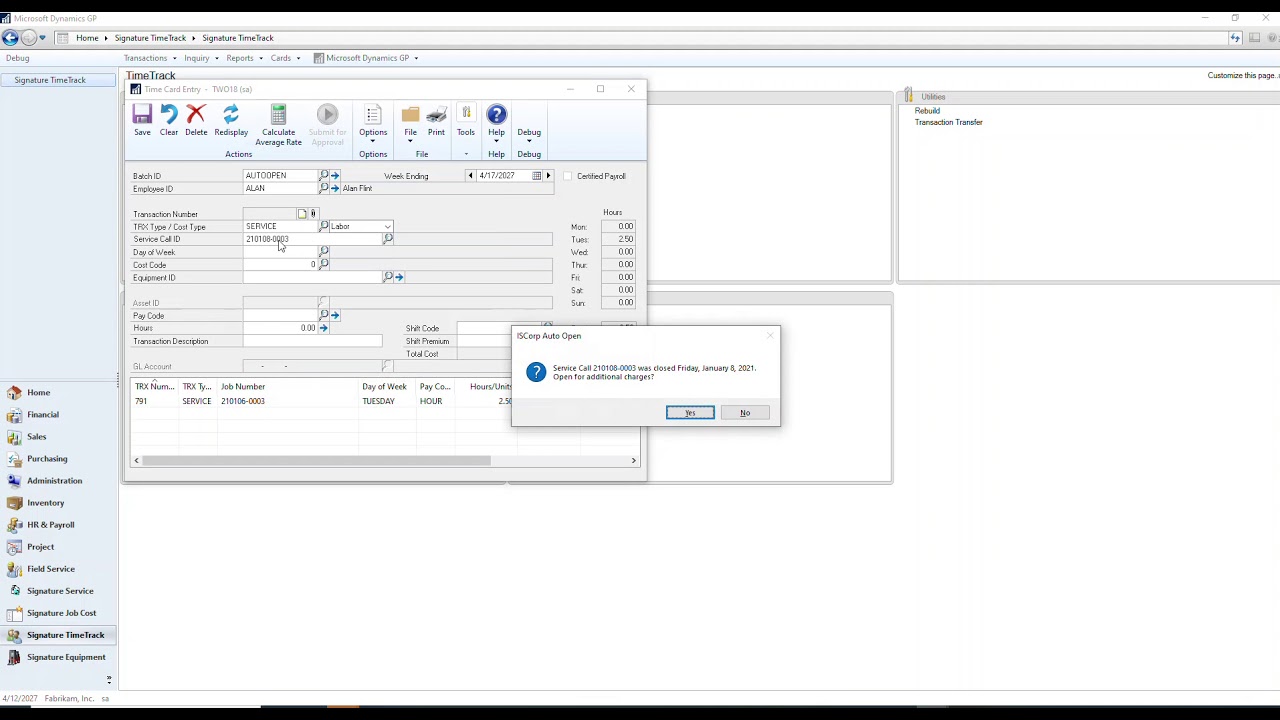Click the Transaction Description input field
Screen dimensions: 1280x720
(312, 341)
